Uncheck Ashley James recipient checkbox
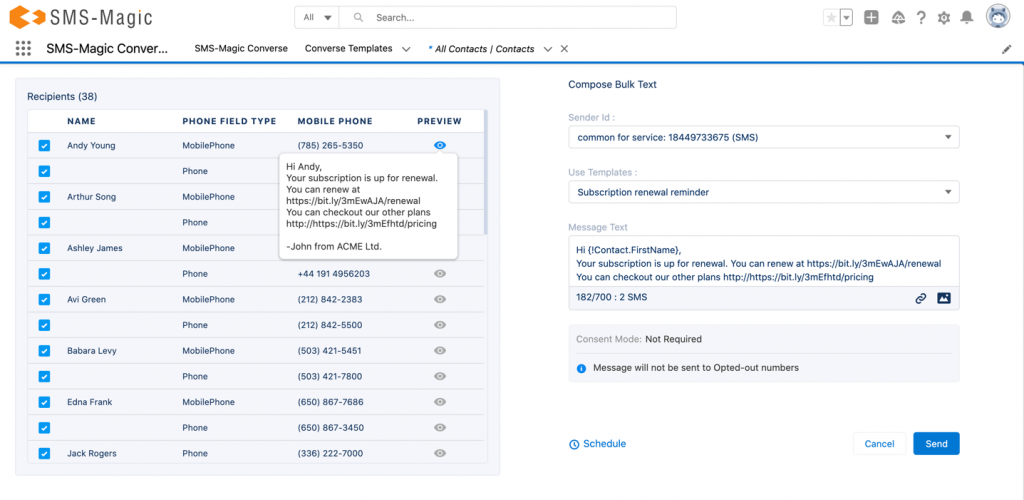The height and width of the screenshot is (500, 1024). [44, 248]
